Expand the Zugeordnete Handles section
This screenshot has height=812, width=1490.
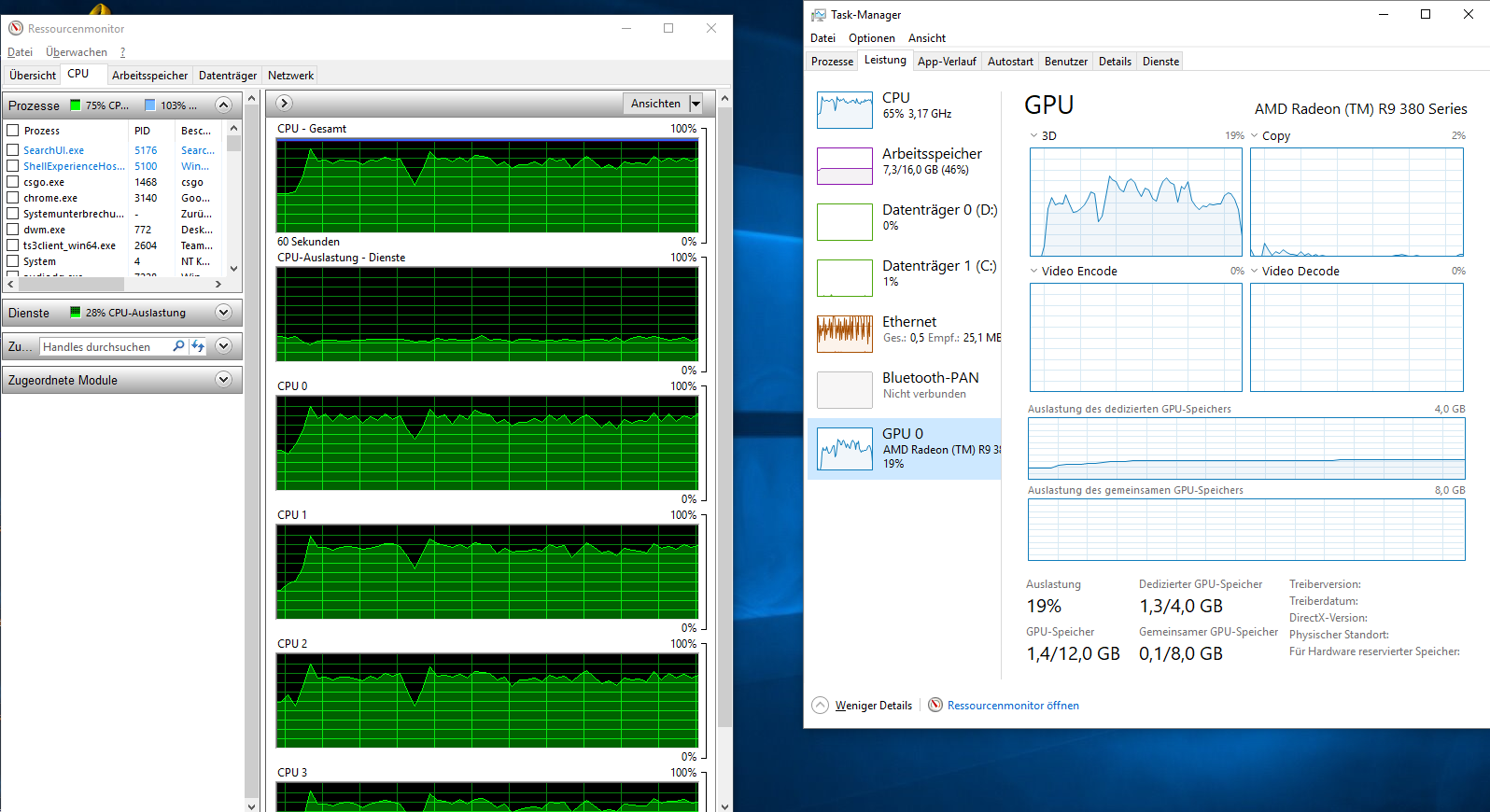[x=223, y=346]
